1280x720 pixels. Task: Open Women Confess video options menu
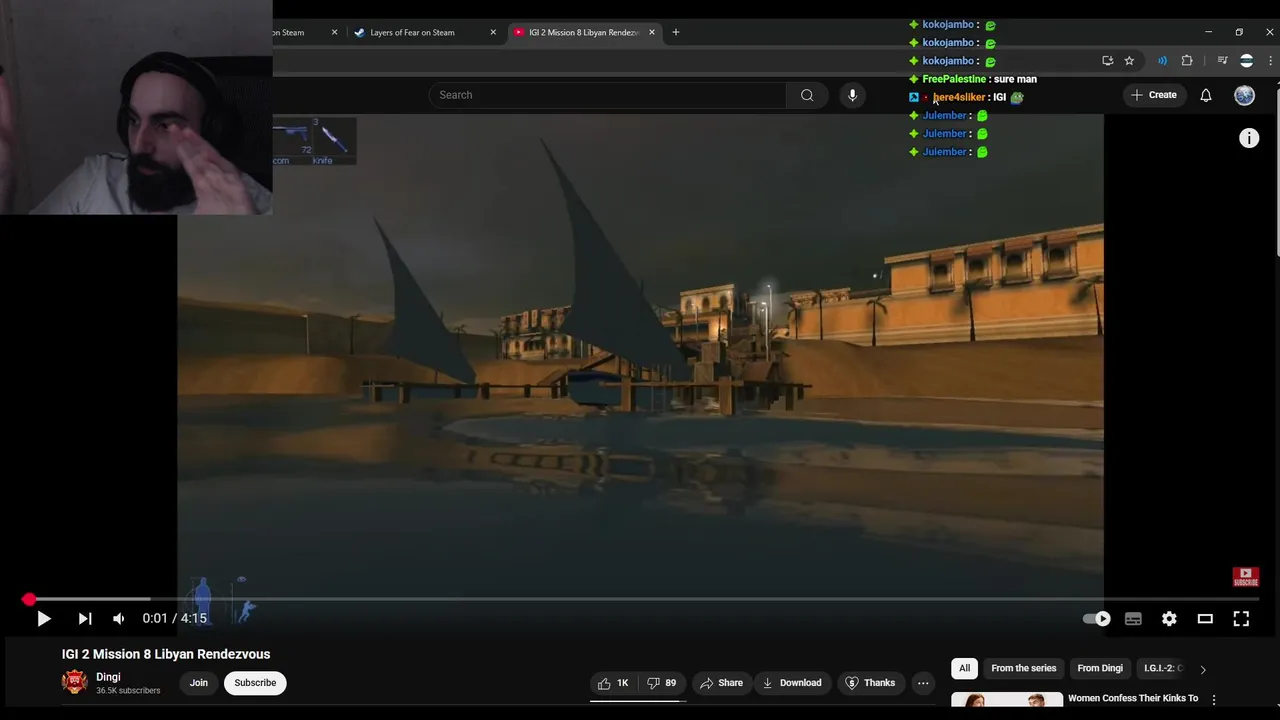coord(1214,700)
